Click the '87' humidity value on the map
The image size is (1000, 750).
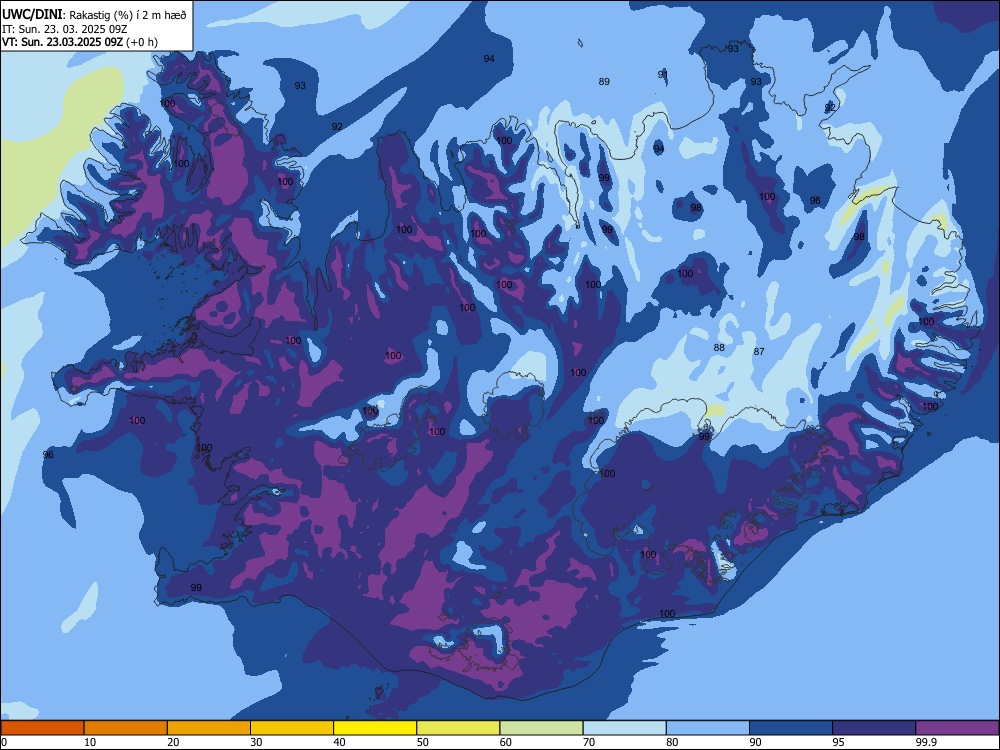pos(759,351)
